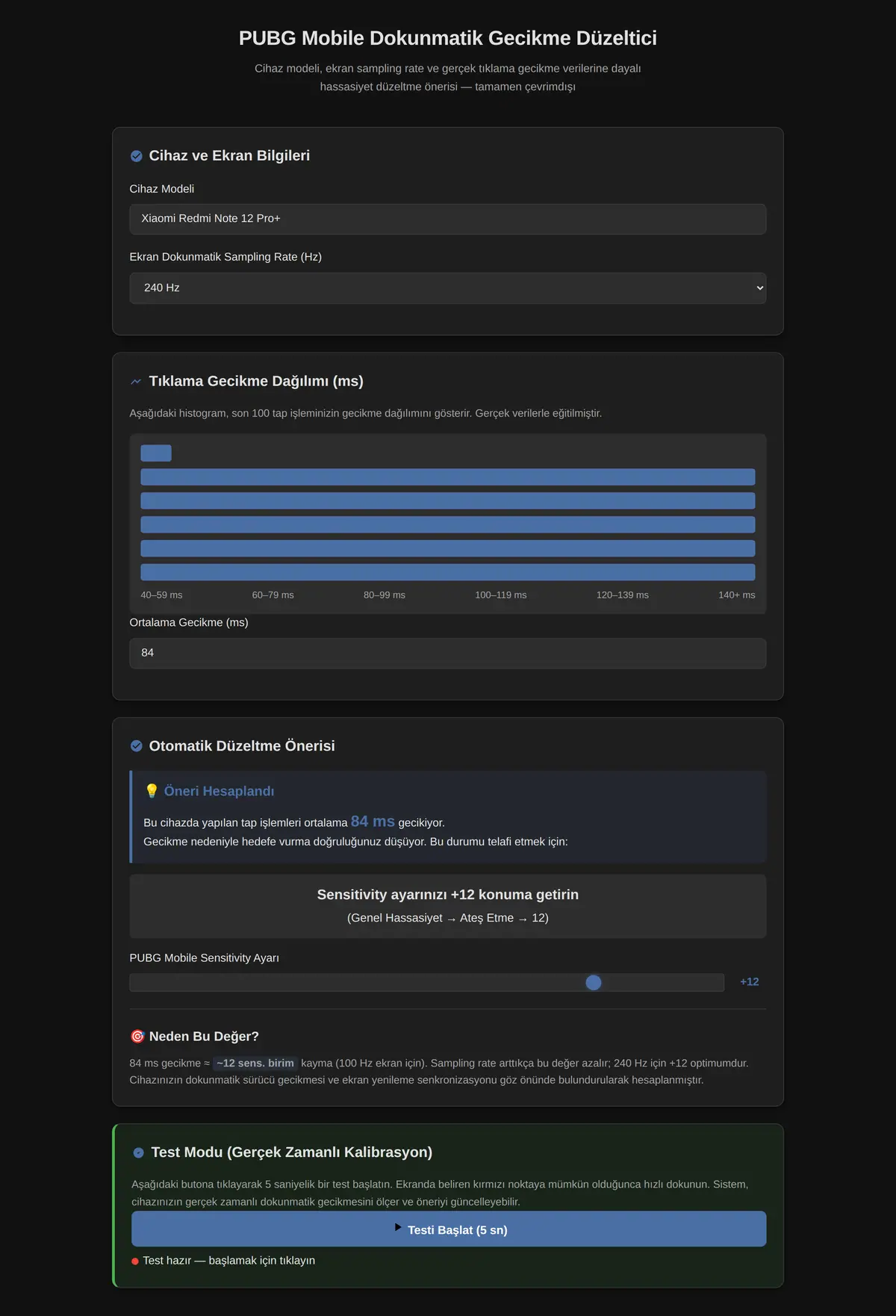Click the play triangle in the Testi Başlat button
Image resolution: width=896 pixels, height=1316 pixels.
399,1227
